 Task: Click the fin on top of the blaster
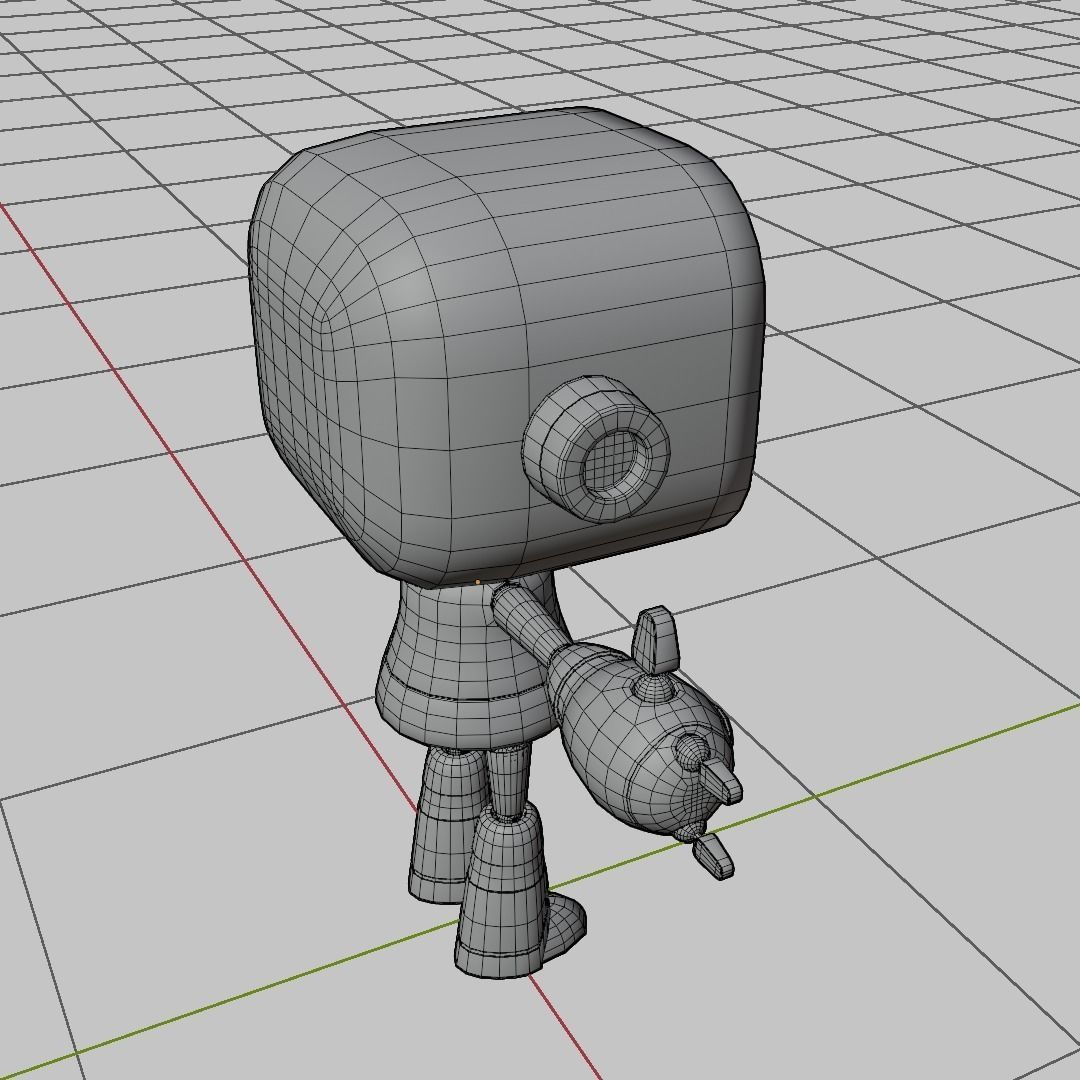[656, 638]
